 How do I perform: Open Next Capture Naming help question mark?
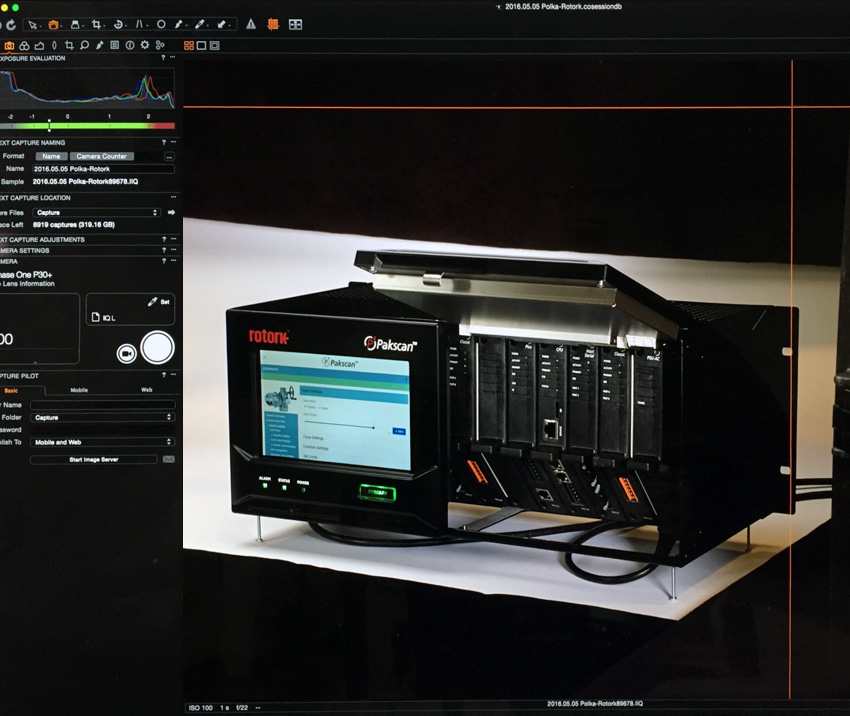tap(164, 143)
